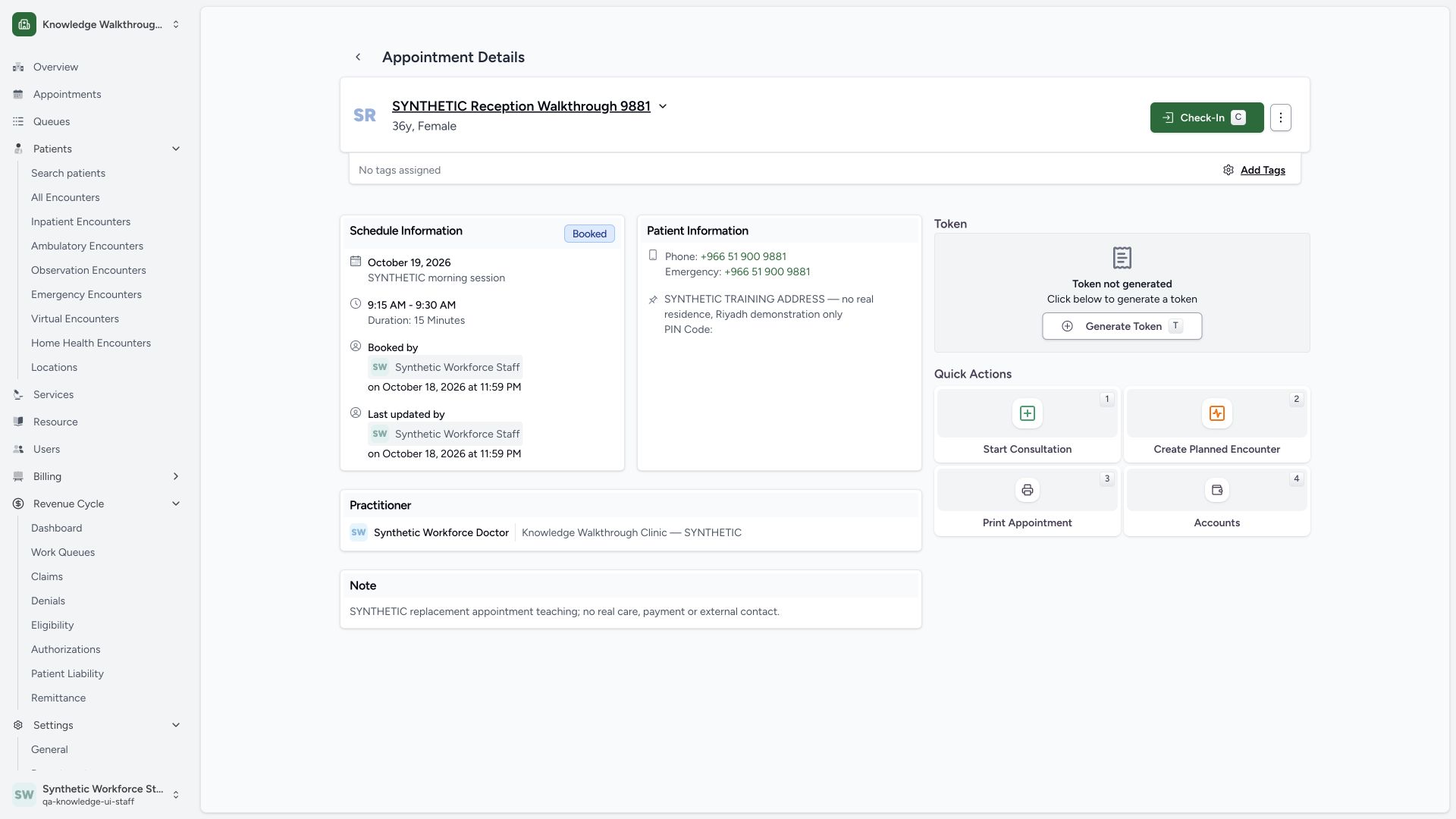This screenshot has width=1456, height=819.
Task: Go back using the arrow beside Appointment Details
Action: tap(358, 57)
